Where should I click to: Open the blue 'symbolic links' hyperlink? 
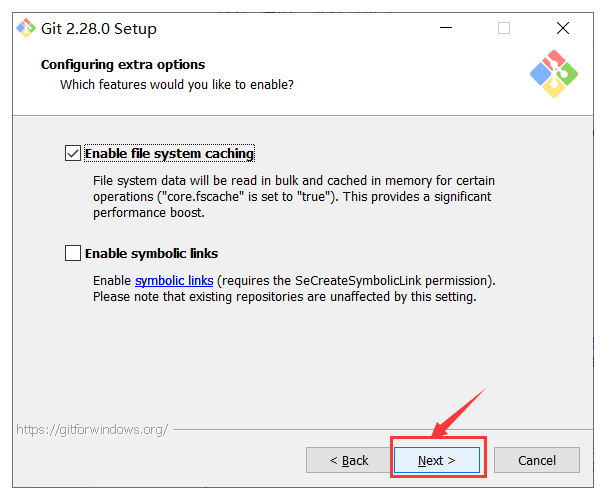click(174, 281)
